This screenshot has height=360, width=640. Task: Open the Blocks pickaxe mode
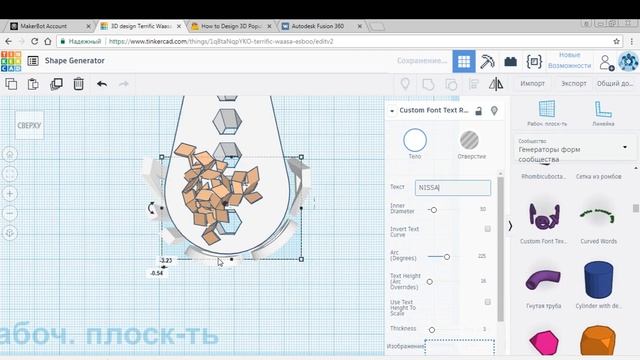(487, 61)
